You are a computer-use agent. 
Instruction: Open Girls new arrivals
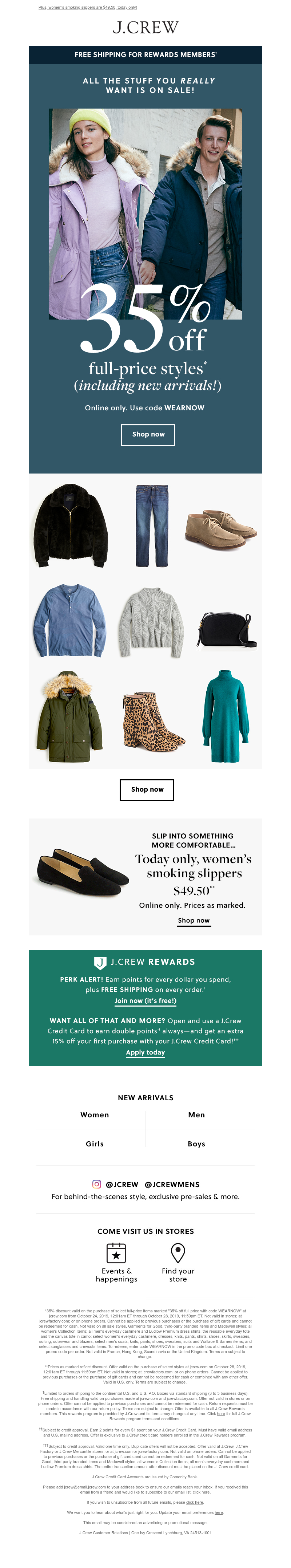[95, 1144]
